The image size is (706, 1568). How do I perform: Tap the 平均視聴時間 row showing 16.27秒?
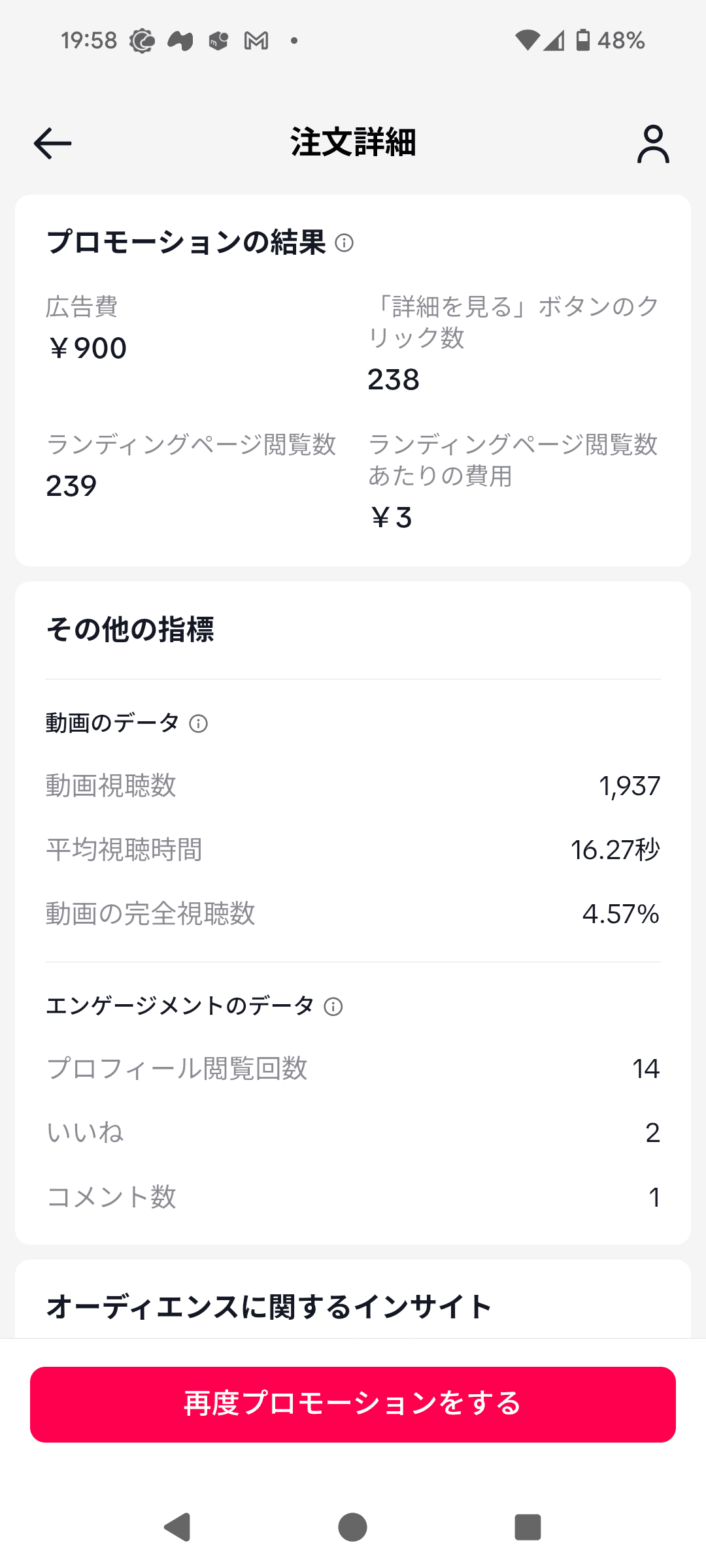[x=353, y=850]
